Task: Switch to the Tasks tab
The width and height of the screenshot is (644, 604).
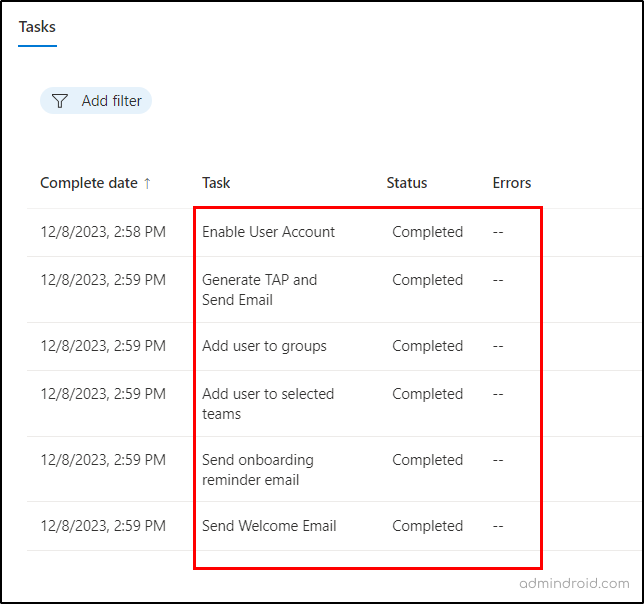Action: (38, 27)
